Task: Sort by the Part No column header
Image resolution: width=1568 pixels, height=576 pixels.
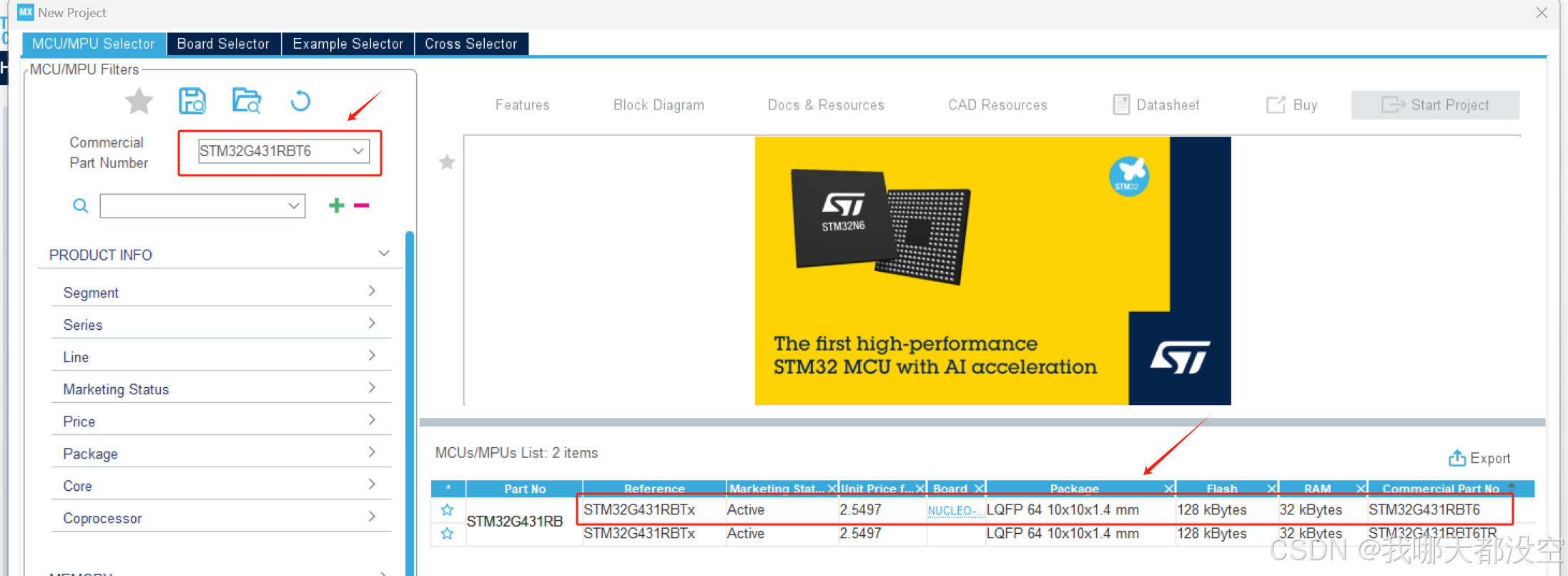Action: [524, 489]
